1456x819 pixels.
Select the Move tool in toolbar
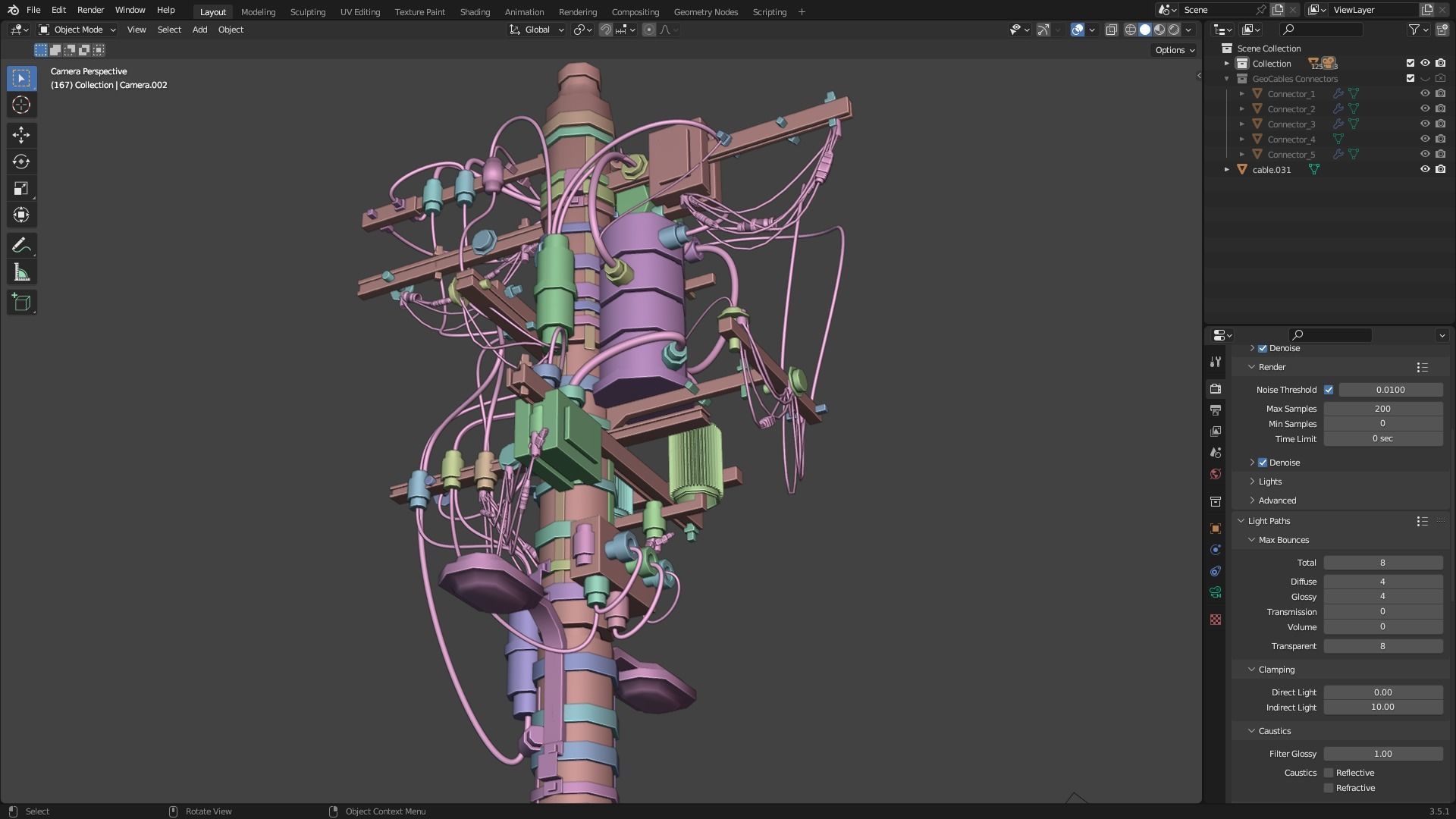point(21,135)
